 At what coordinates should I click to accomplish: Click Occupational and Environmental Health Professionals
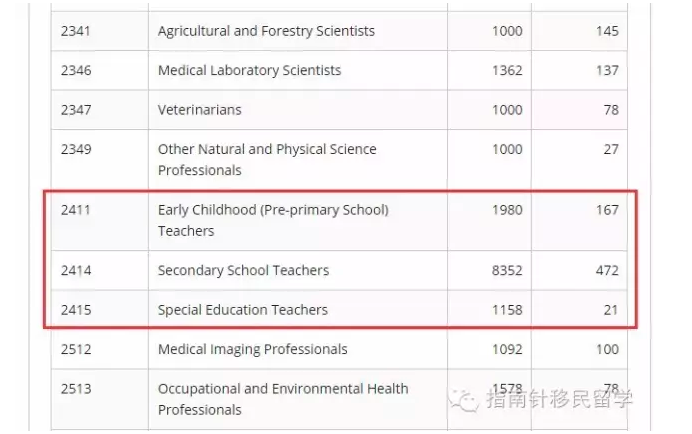coord(283,399)
